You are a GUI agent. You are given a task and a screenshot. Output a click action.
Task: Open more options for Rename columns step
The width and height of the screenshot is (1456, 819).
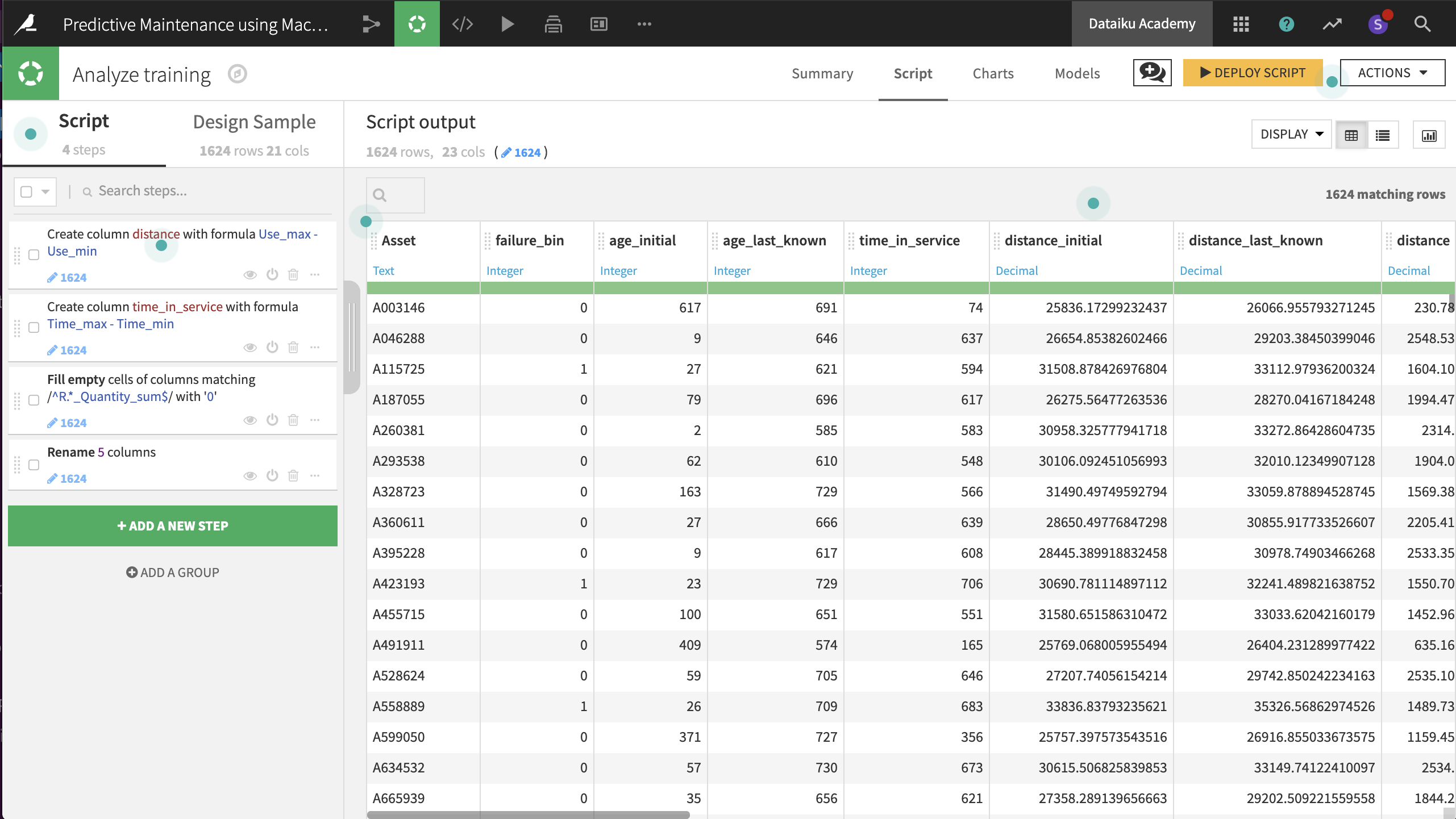click(315, 475)
